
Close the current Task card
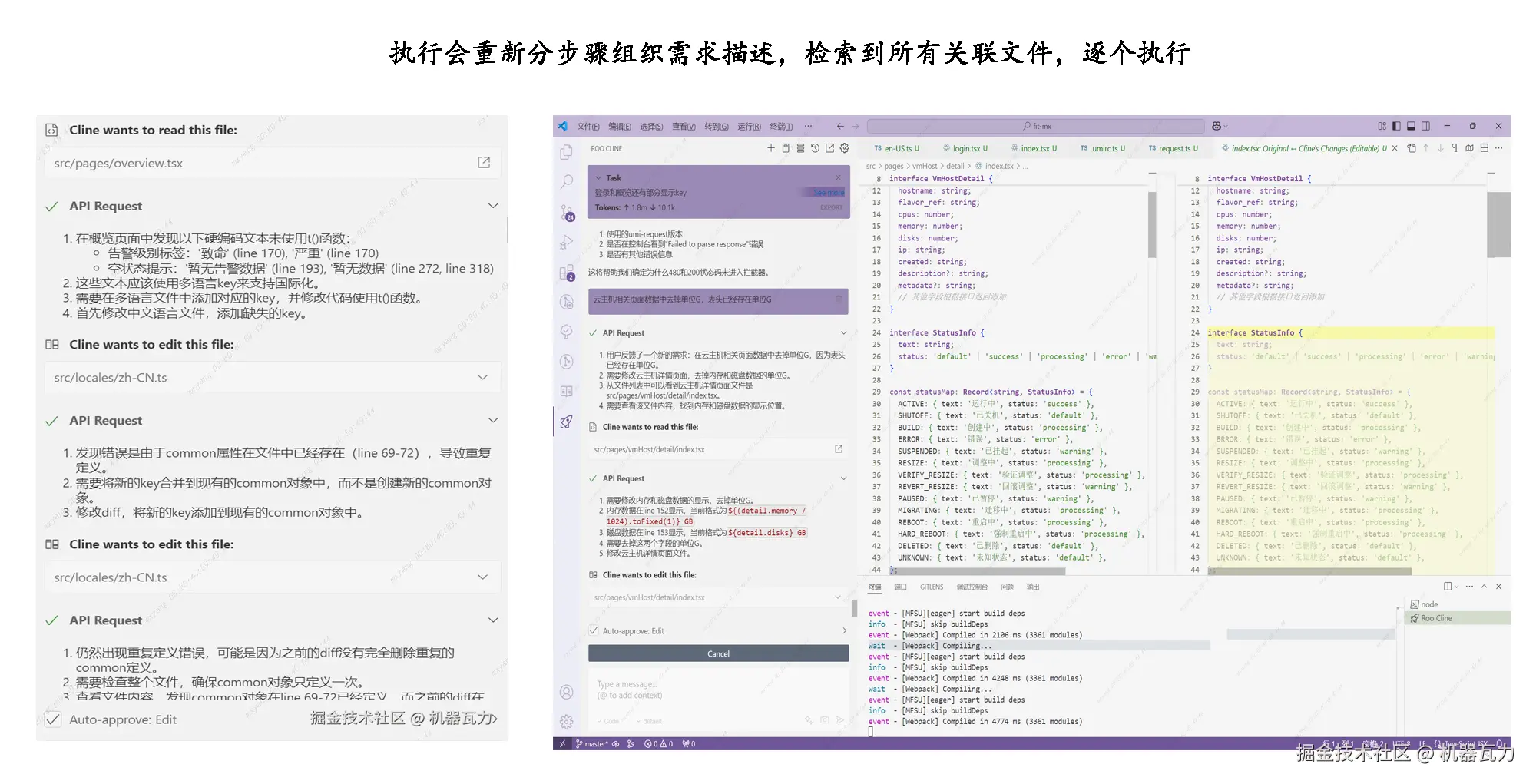pyautogui.click(x=839, y=177)
